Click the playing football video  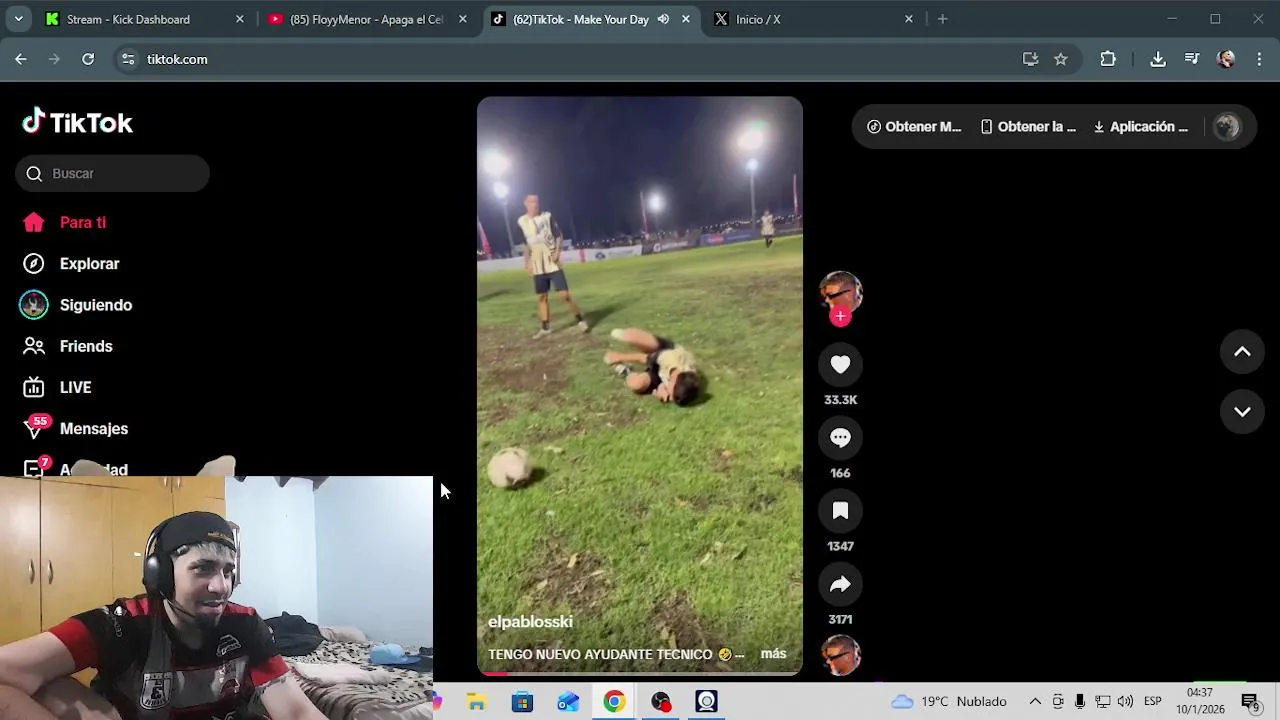(x=640, y=385)
